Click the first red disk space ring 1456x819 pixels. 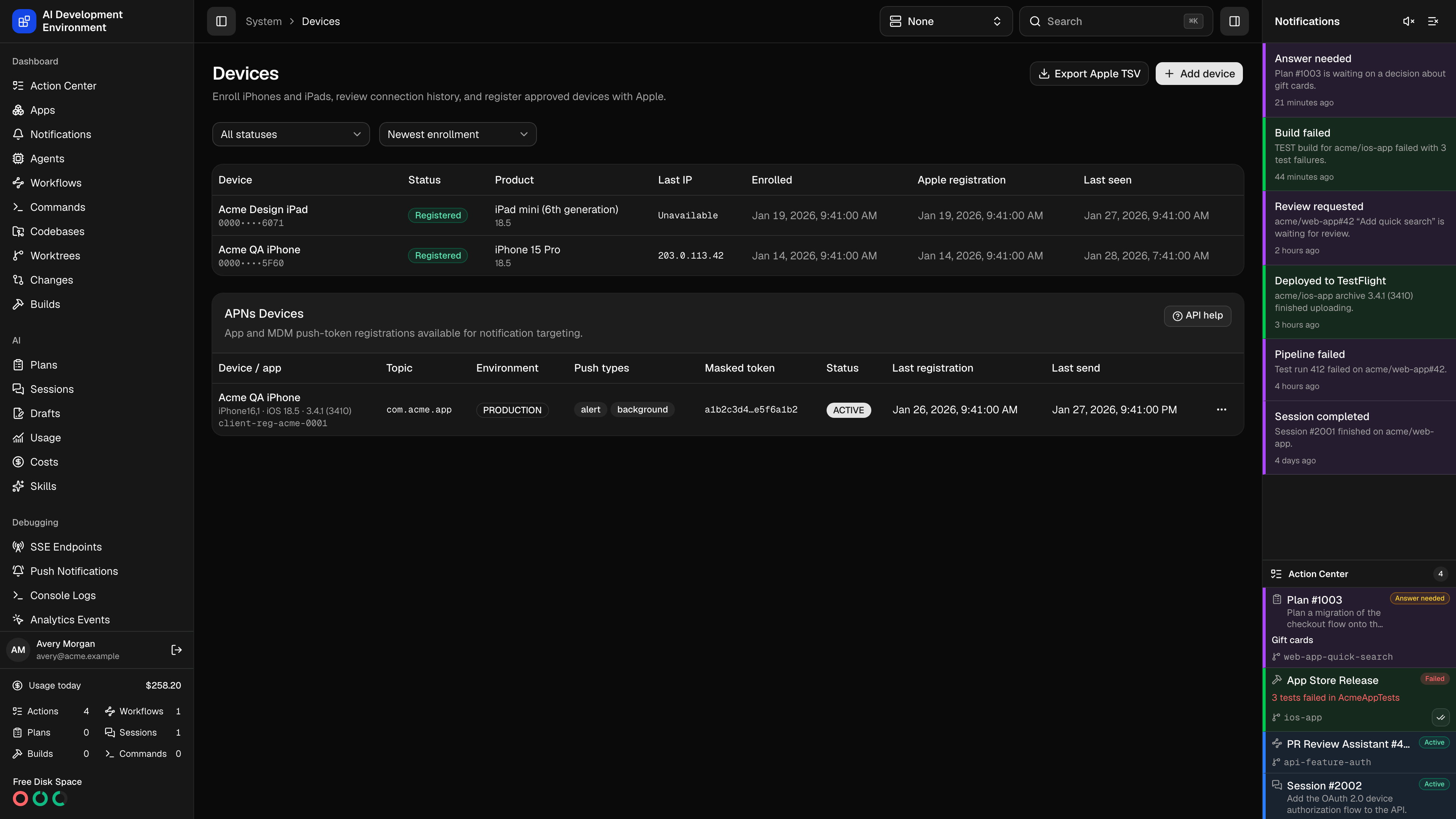click(20, 798)
